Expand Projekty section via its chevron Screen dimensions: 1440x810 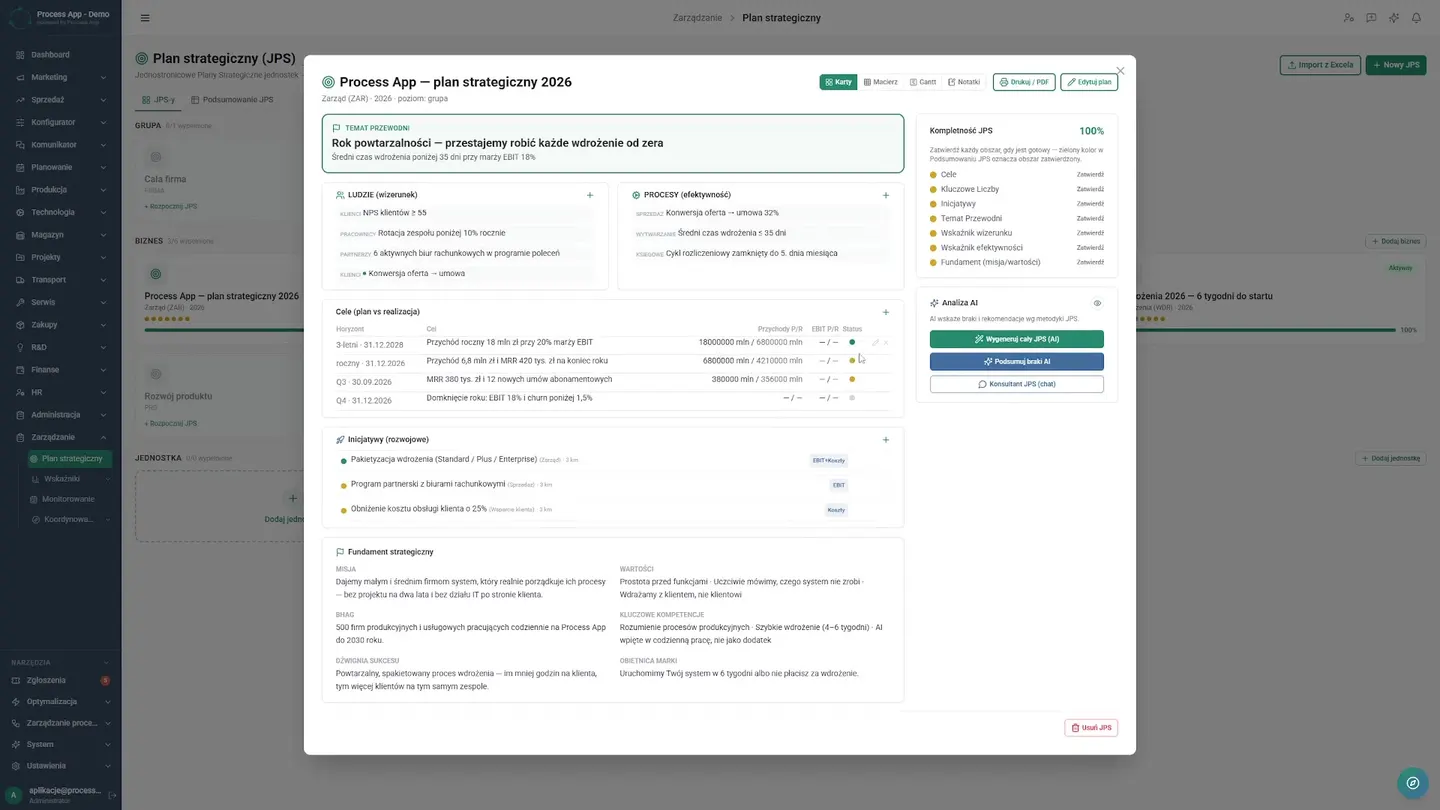click(x=103, y=257)
